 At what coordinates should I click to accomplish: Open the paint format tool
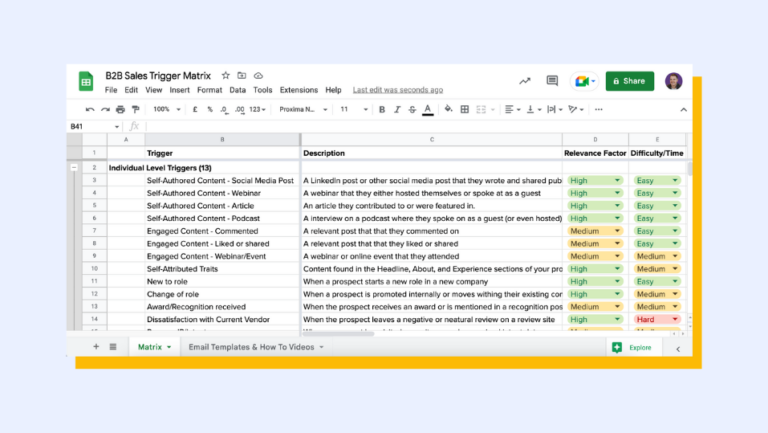point(135,109)
